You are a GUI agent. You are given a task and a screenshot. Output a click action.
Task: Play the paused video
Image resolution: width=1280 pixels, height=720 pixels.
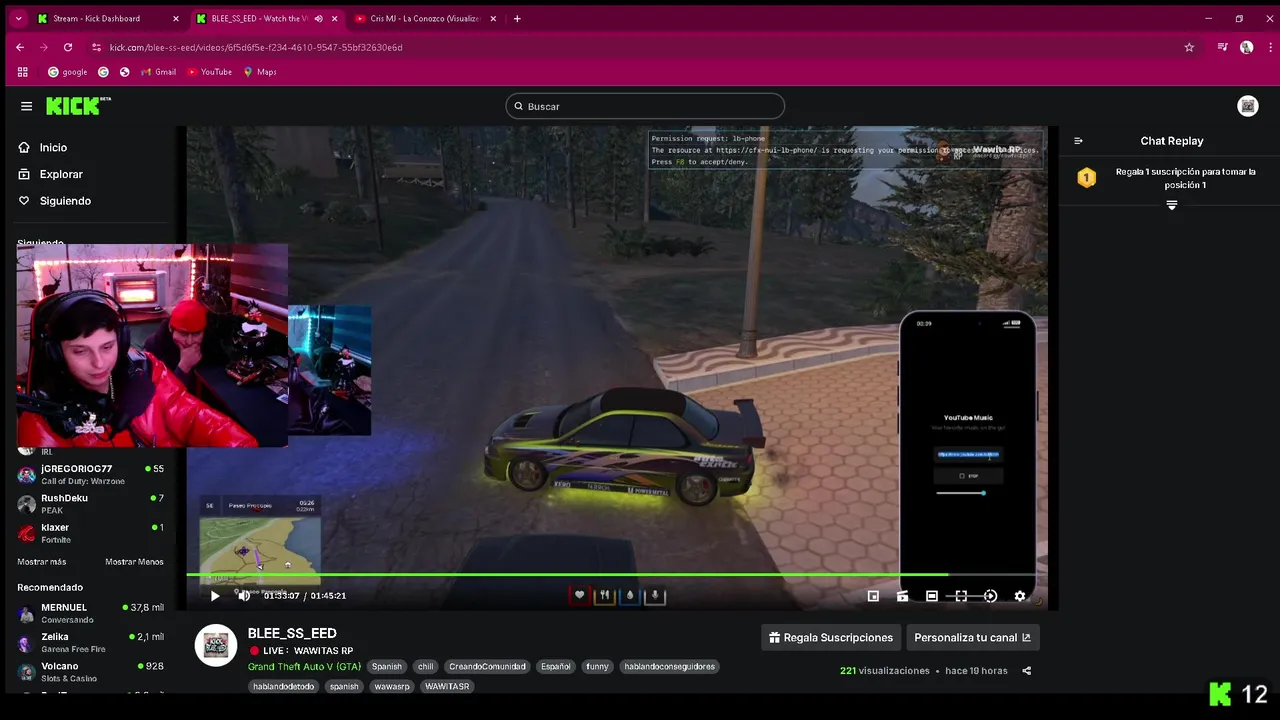(x=214, y=596)
